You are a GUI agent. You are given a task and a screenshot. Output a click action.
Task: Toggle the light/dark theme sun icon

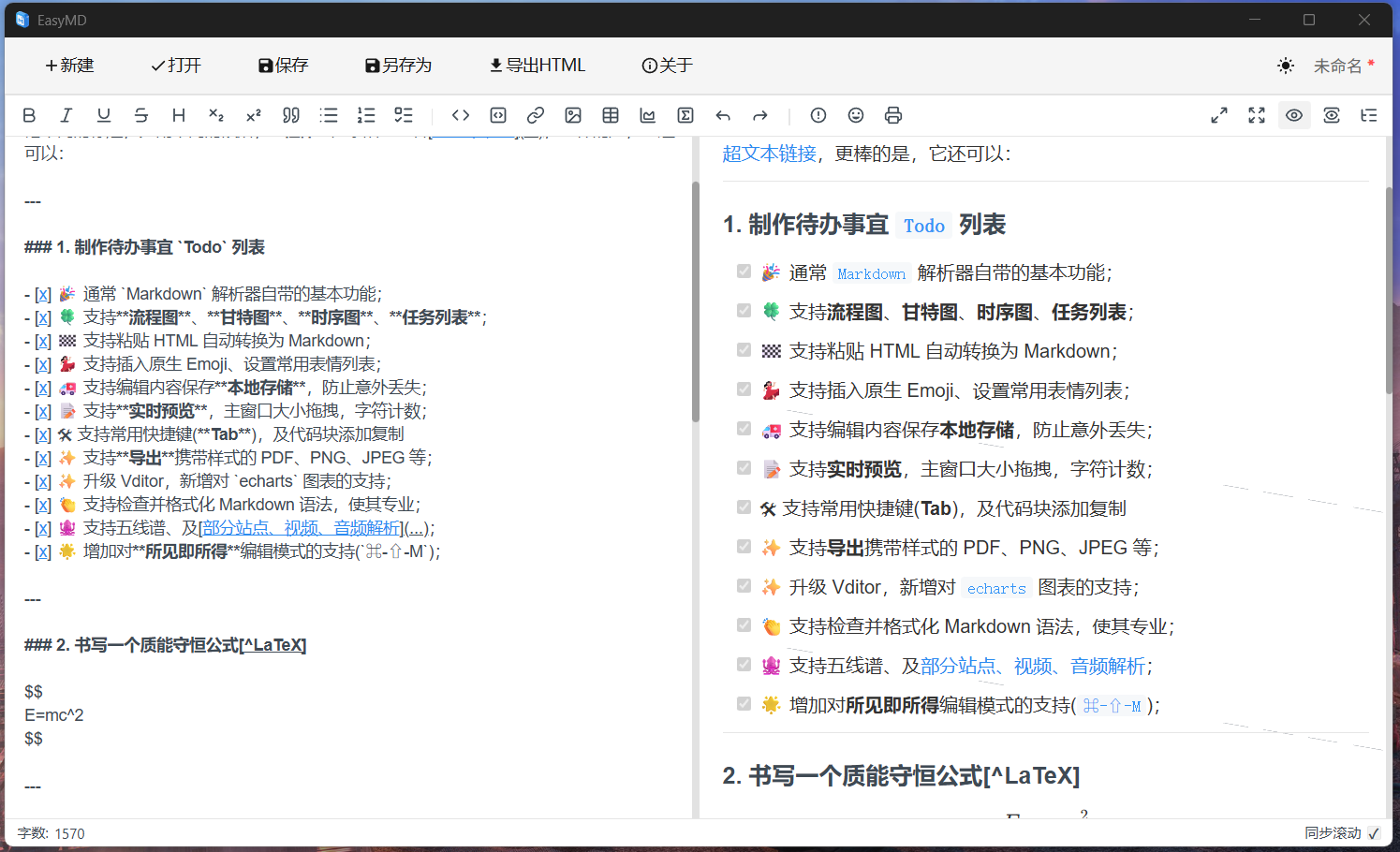[1286, 65]
